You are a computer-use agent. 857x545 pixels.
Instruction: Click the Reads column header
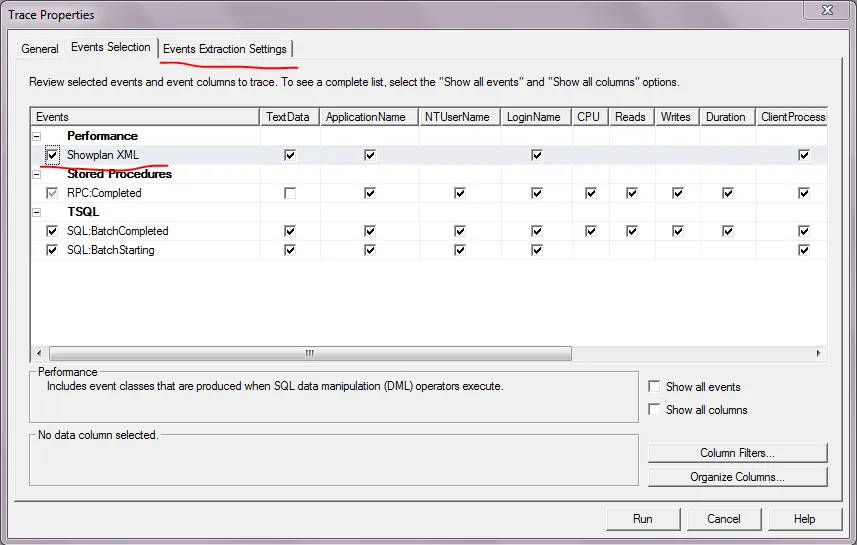point(632,117)
